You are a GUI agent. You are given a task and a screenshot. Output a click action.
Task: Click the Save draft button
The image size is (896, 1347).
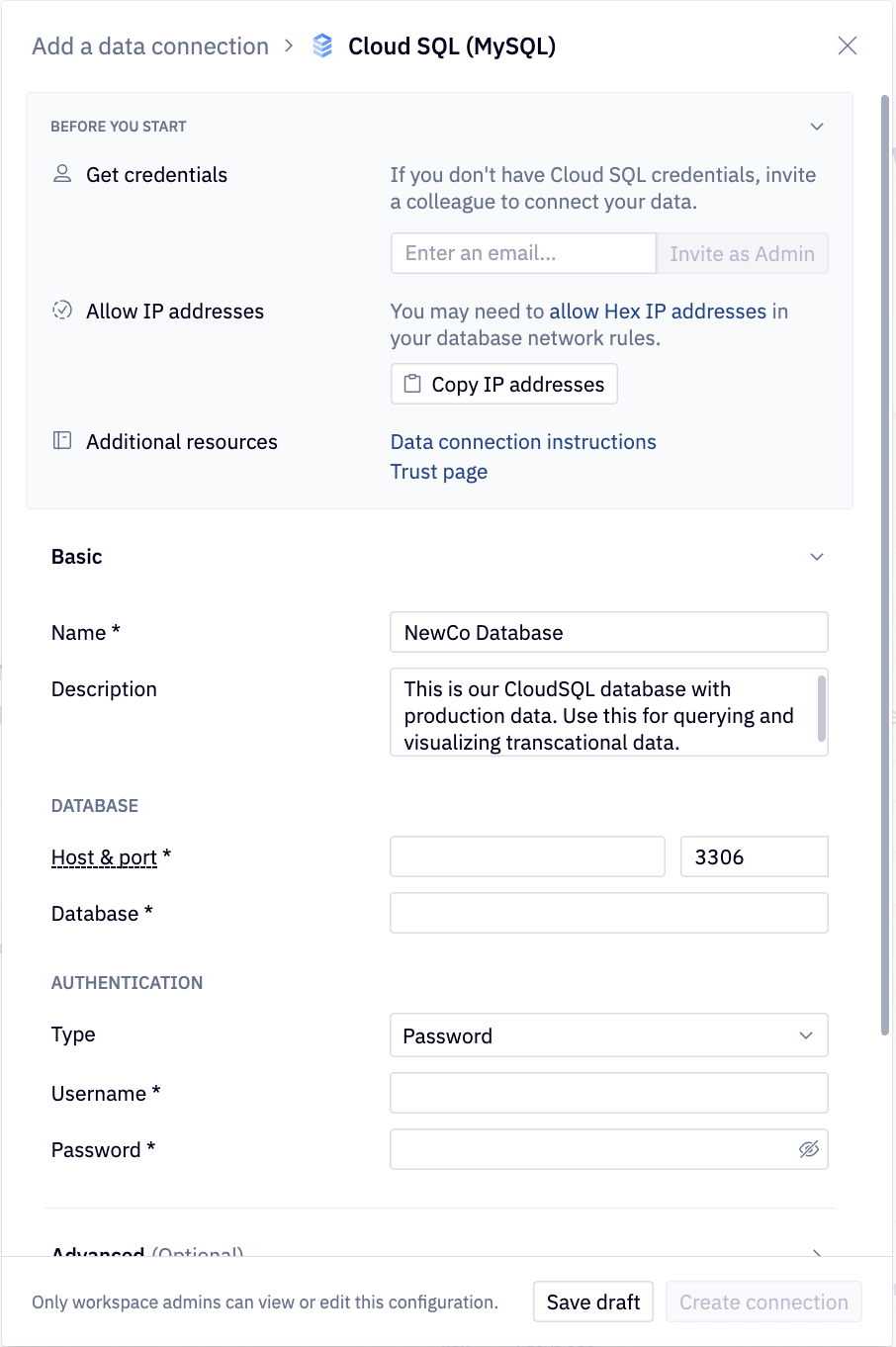pyautogui.click(x=592, y=1302)
